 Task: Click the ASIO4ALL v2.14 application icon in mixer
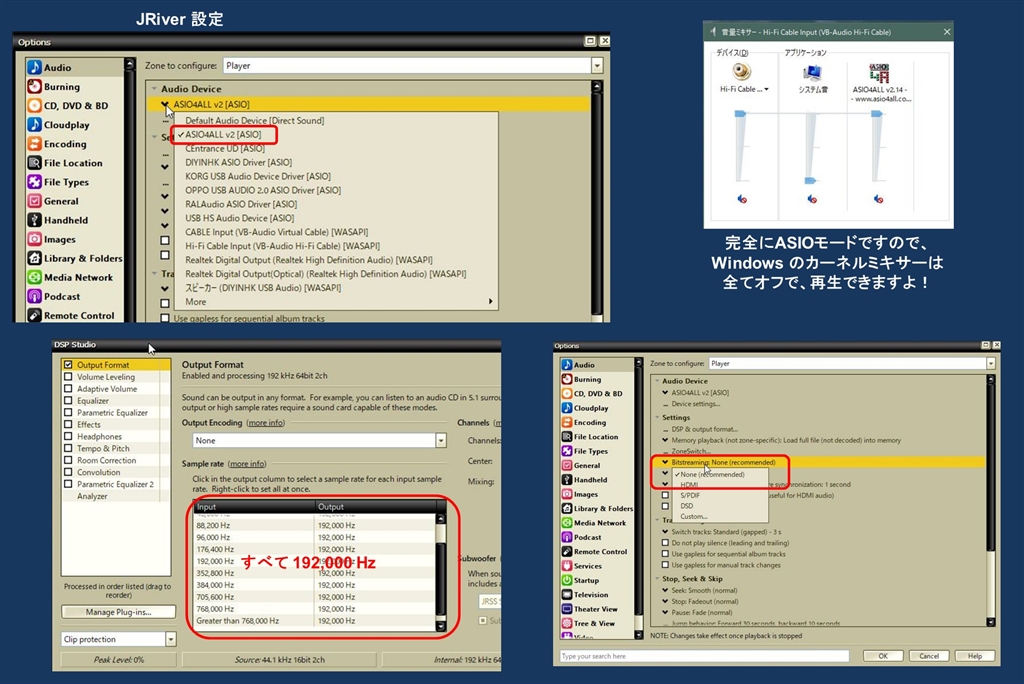coord(878,73)
